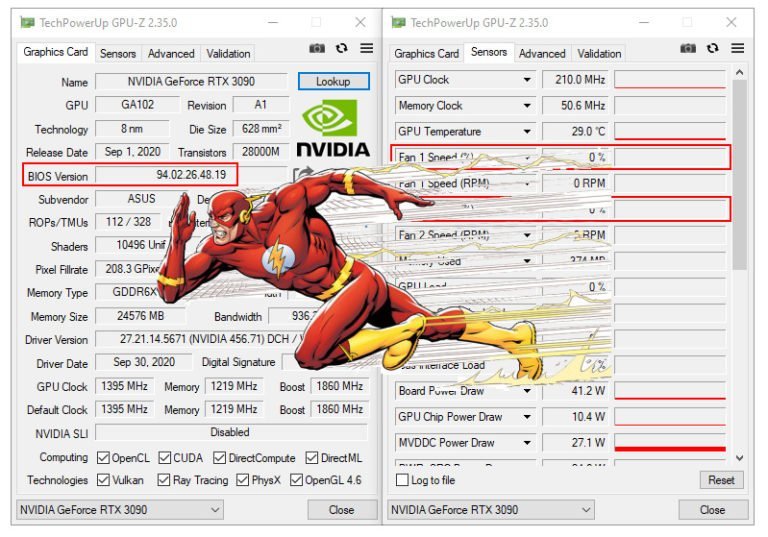Toggle the OpenCL checkbox
This screenshot has height=537, width=768.
(103, 458)
